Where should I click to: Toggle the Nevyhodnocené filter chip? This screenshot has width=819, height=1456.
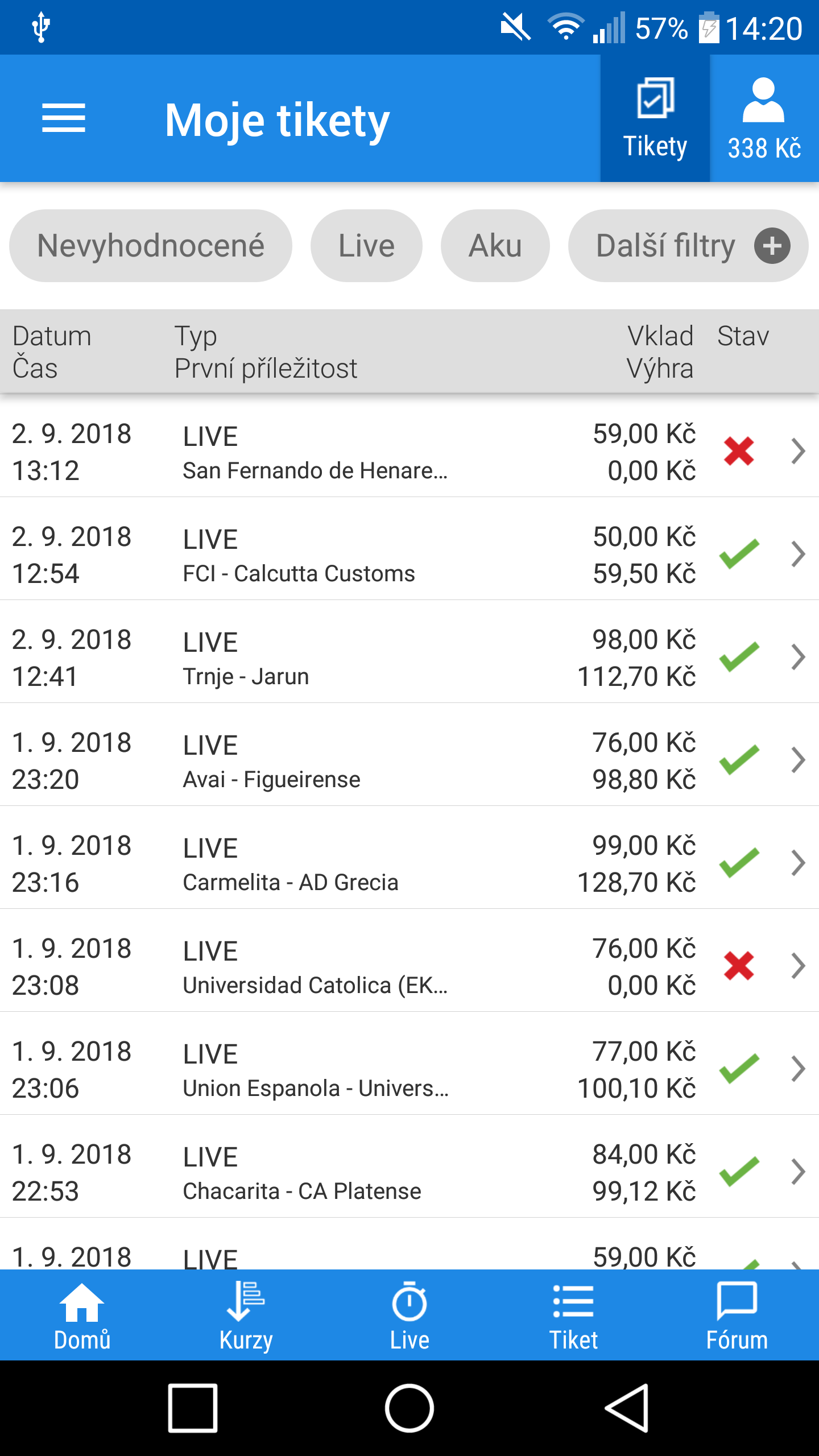(151, 246)
